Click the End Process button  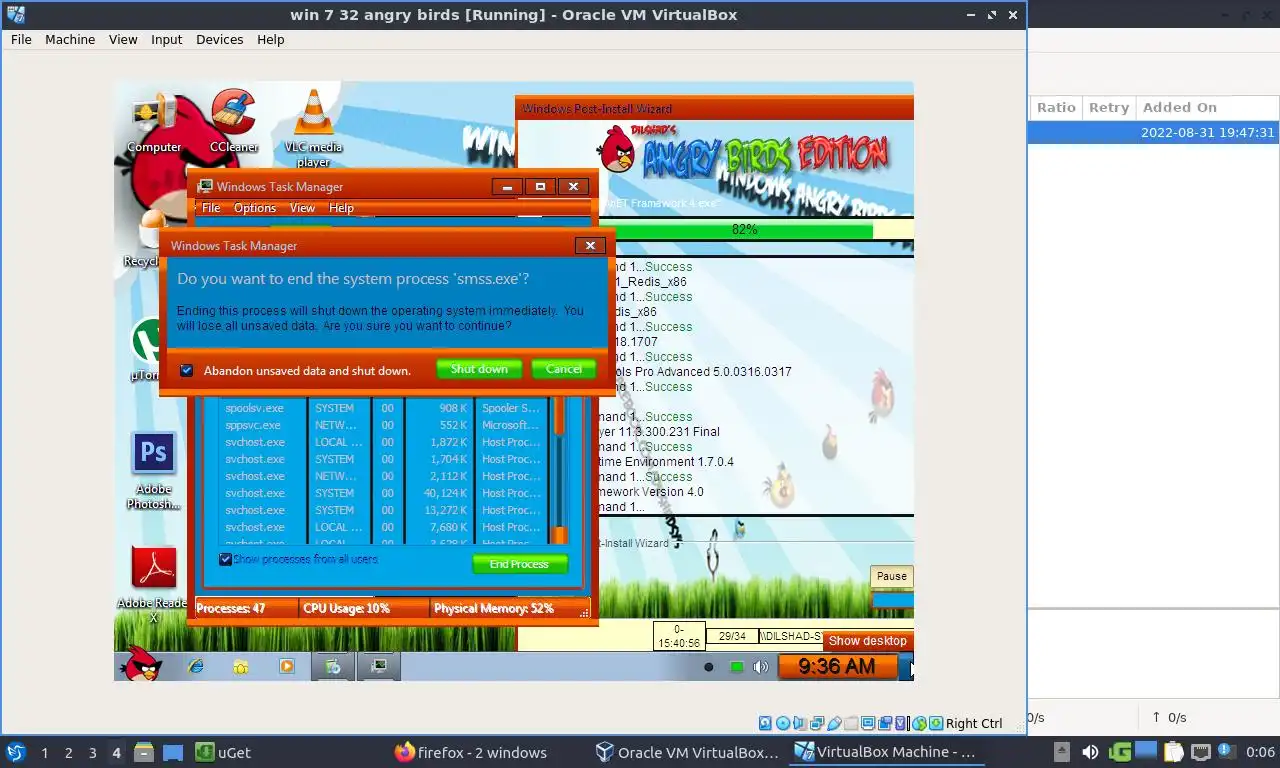point(520,564)
